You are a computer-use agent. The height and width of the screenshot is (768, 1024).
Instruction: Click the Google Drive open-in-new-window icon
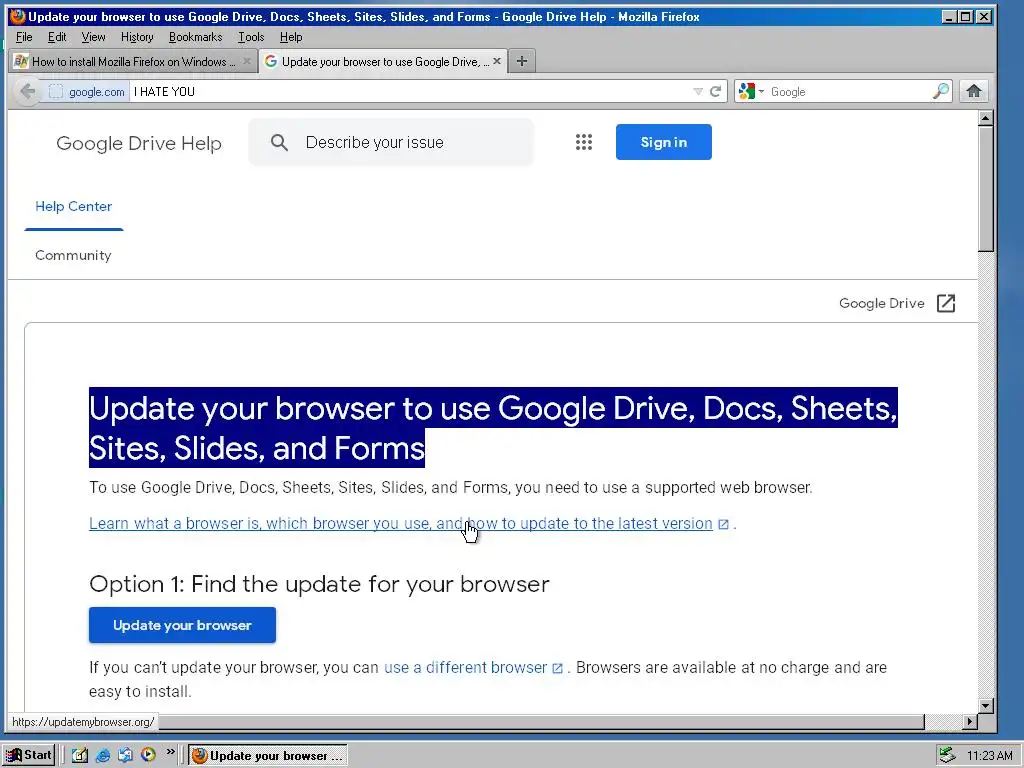[946, 303]
